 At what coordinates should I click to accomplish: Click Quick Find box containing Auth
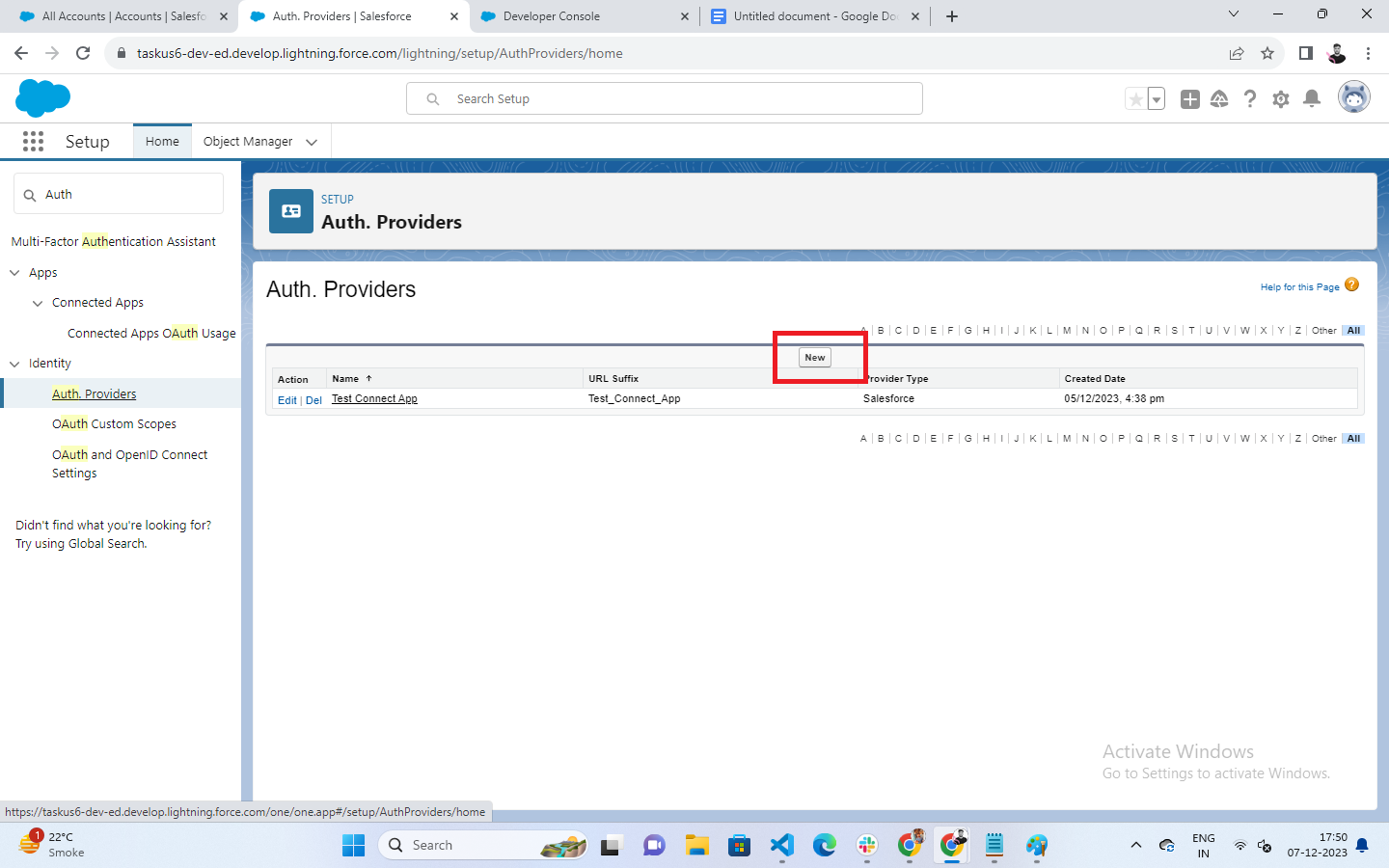point(119,194)
